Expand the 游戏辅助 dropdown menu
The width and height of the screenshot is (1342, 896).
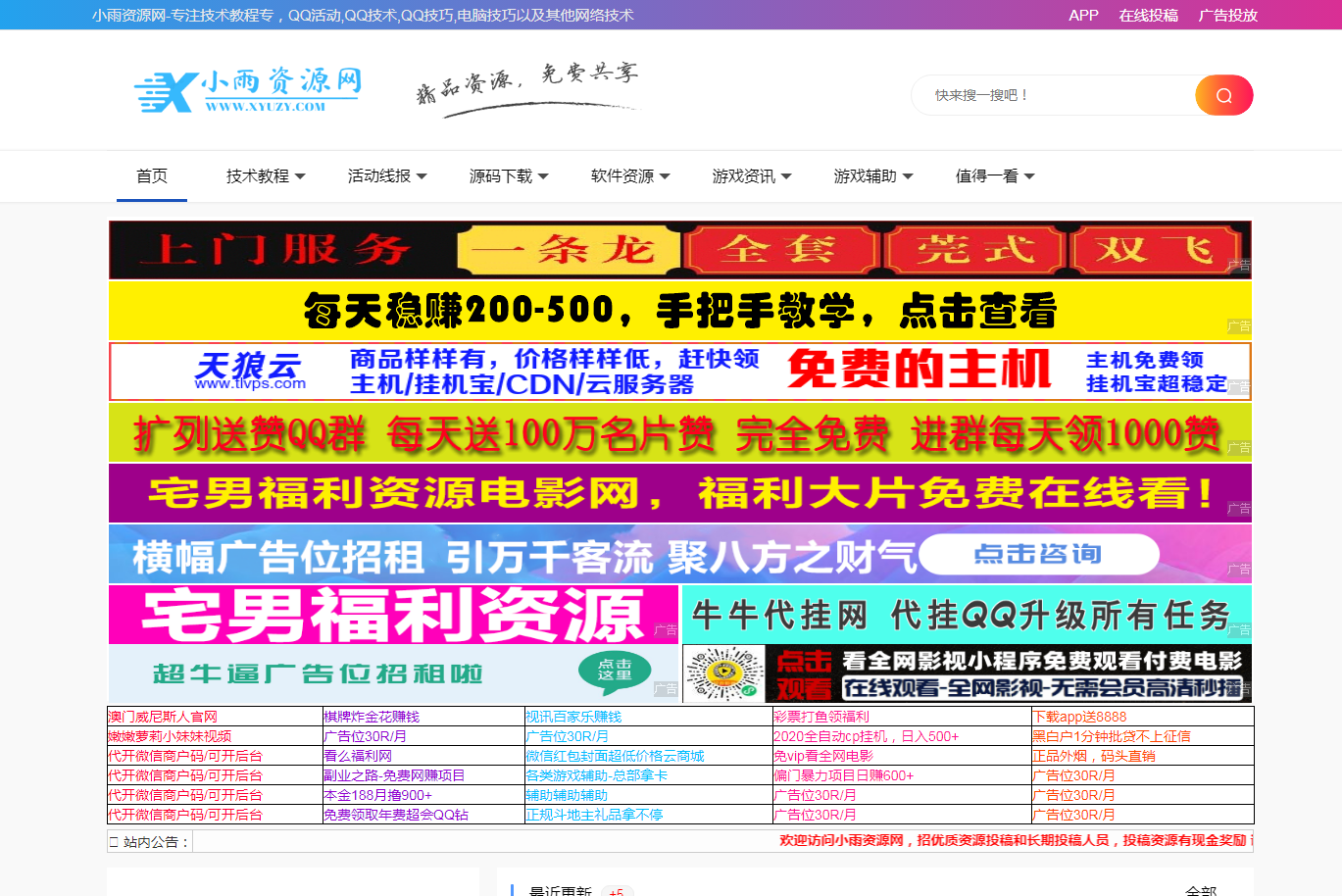coord(873,176)
